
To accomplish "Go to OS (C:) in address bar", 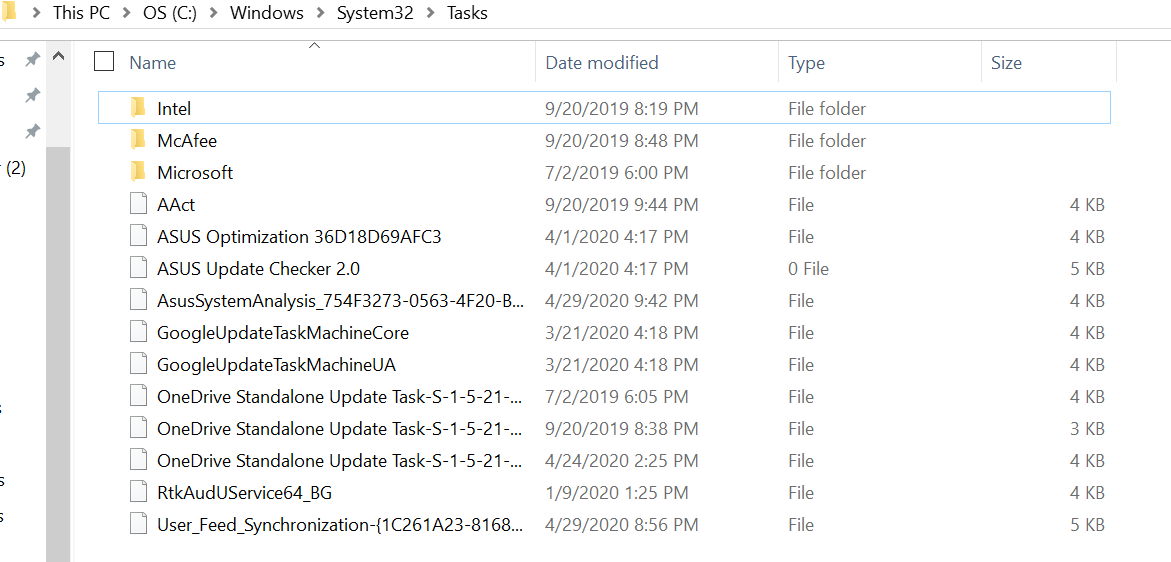I will point(170,13).
